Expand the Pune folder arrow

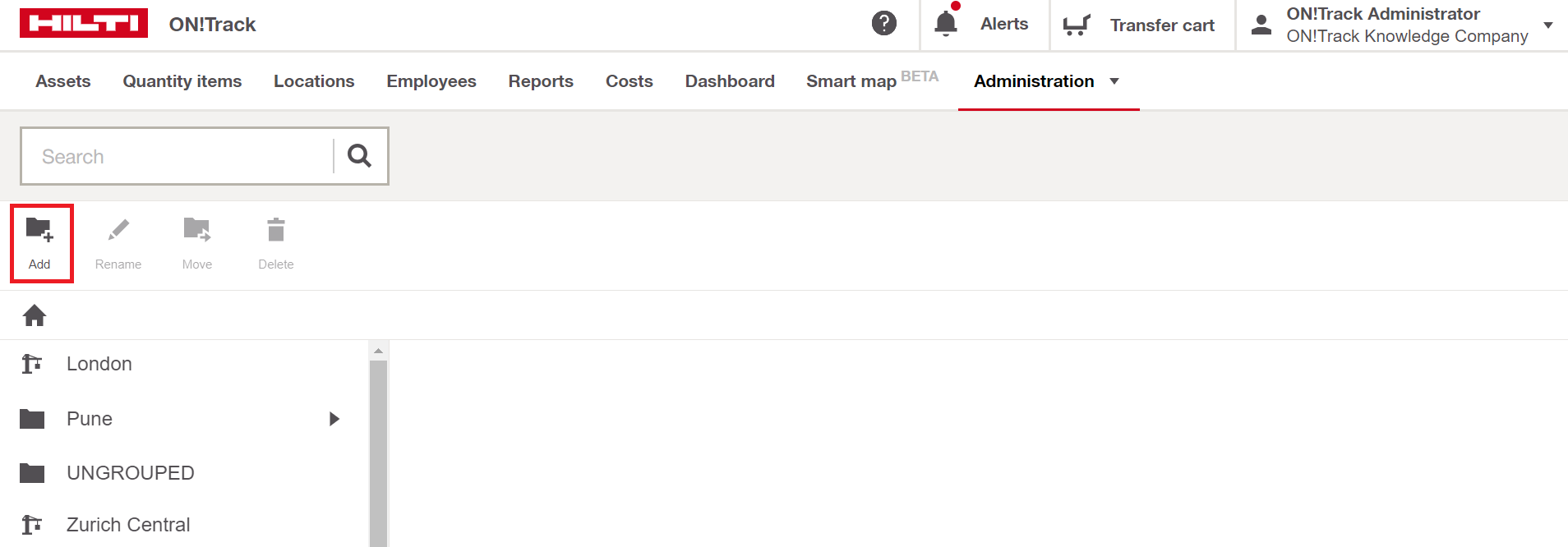pyautogui.click(x=334, y=419)
